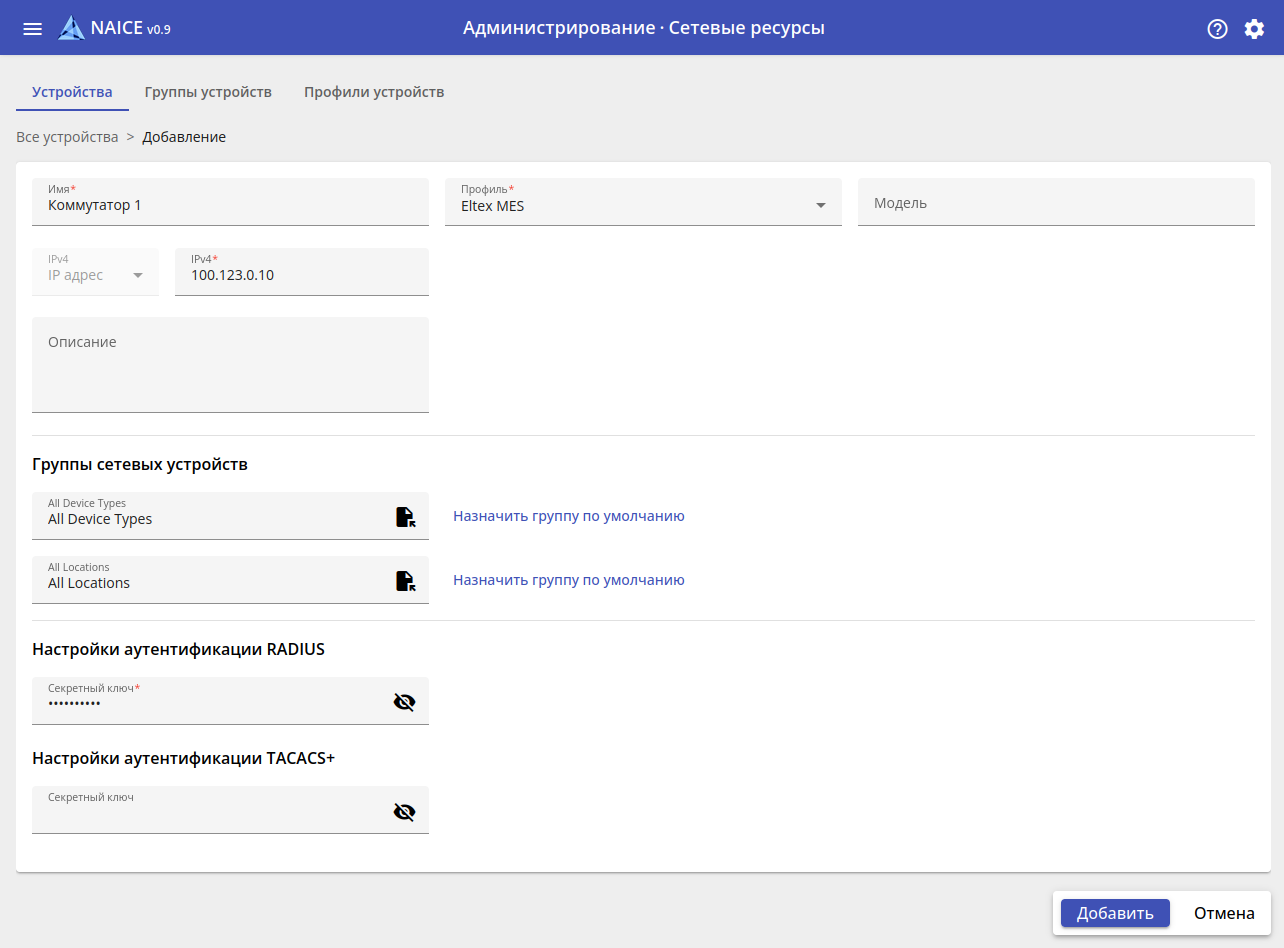This screenshot has width=1284, height=948.
Task: Click group picker icon in All Device Types
Action: (x=405, y=517)
